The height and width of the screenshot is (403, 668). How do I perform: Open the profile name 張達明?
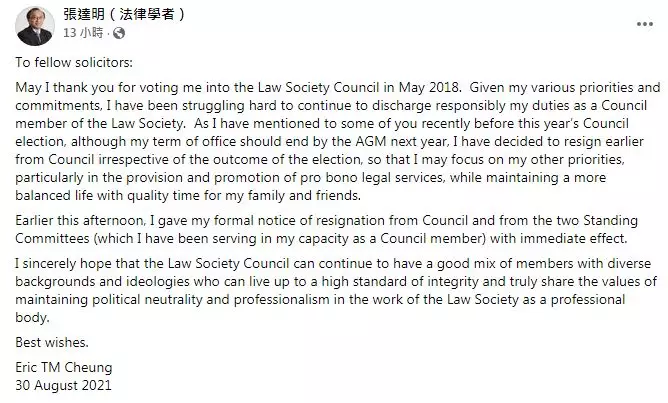coord(85,15)
